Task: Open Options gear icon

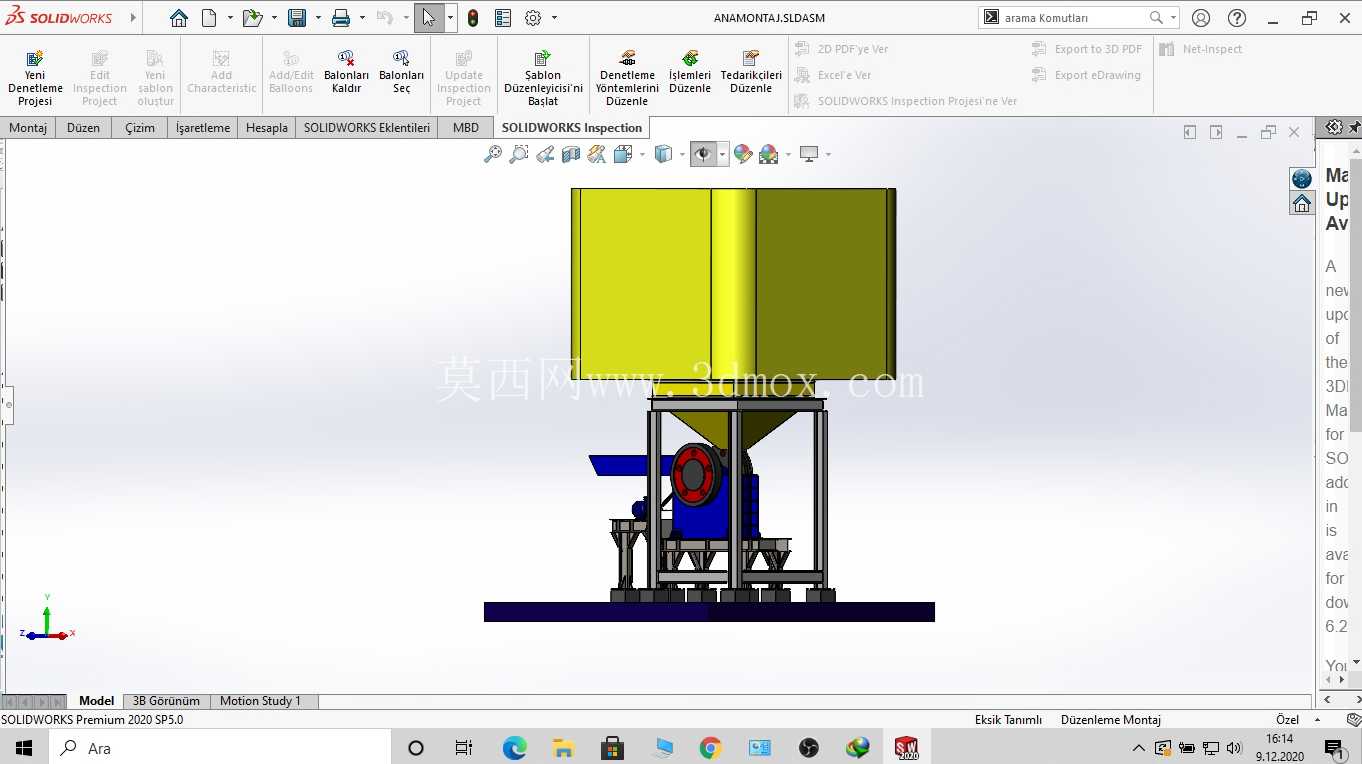Action: 533,18
